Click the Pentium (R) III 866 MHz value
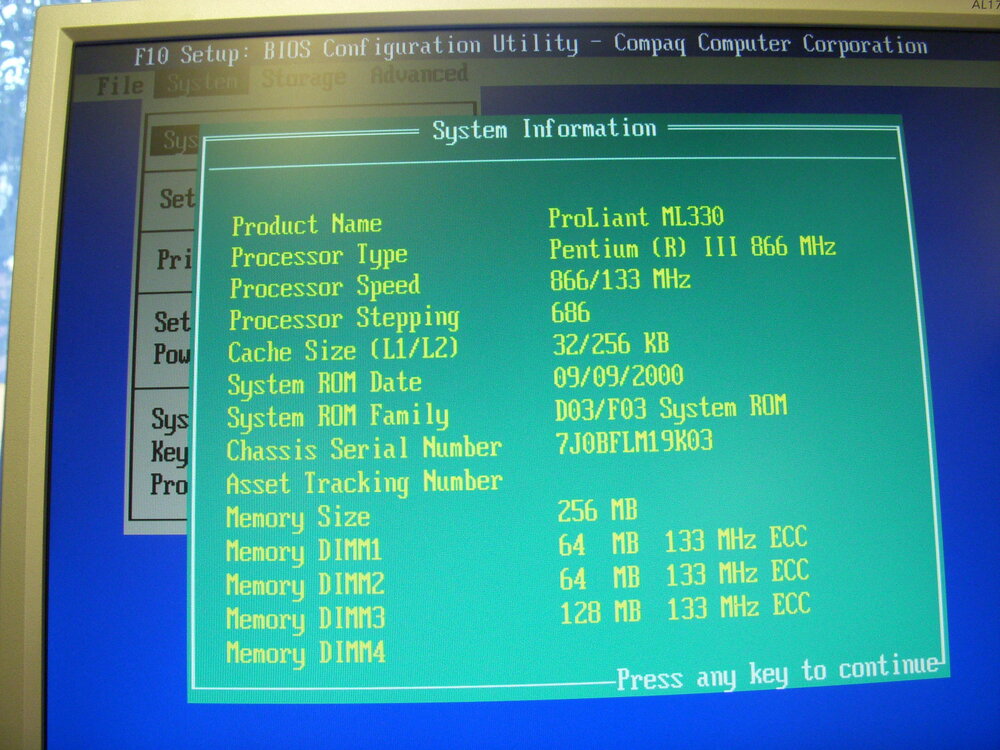This screenshot has width=1000, height=750. coord(693,247)
